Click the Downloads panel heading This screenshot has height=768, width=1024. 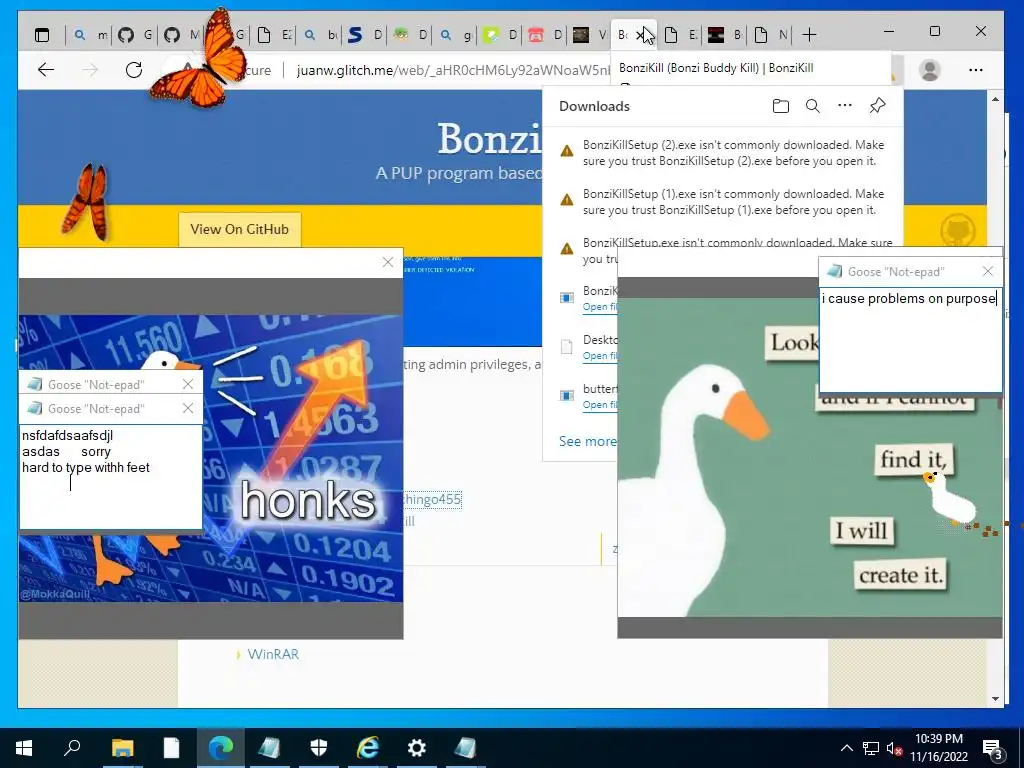point(594,106)
